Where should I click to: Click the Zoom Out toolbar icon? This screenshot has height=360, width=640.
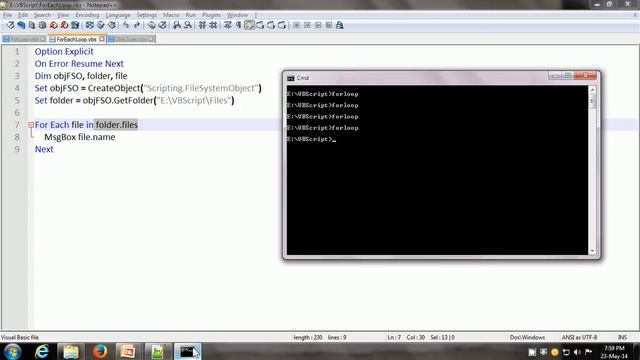(x=188, y=25)
